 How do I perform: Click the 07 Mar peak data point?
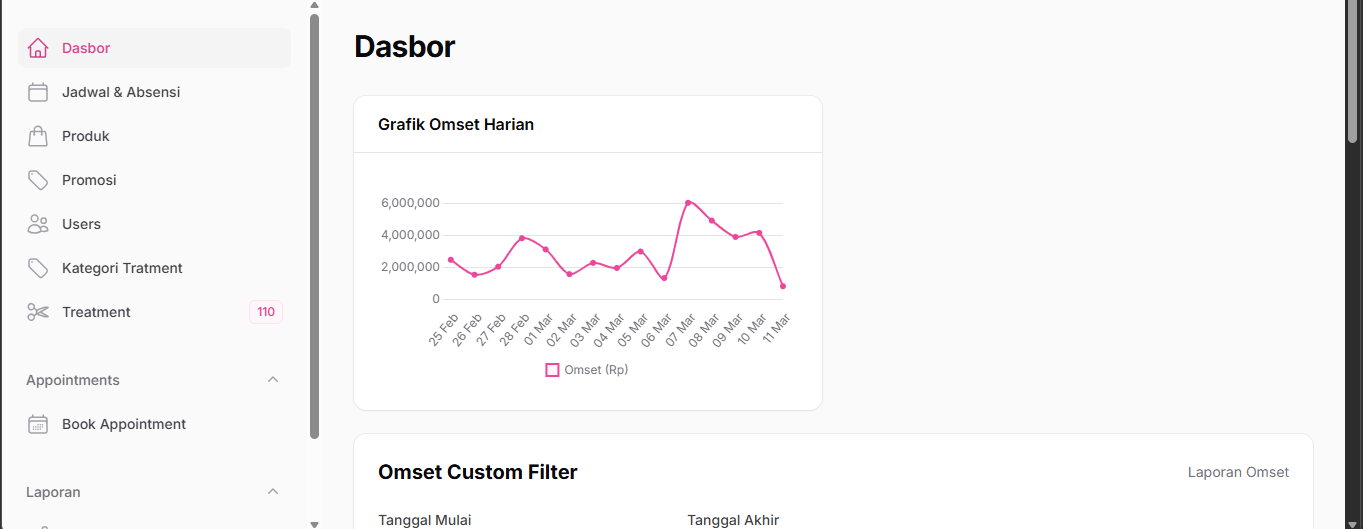[x=688, y=203]
